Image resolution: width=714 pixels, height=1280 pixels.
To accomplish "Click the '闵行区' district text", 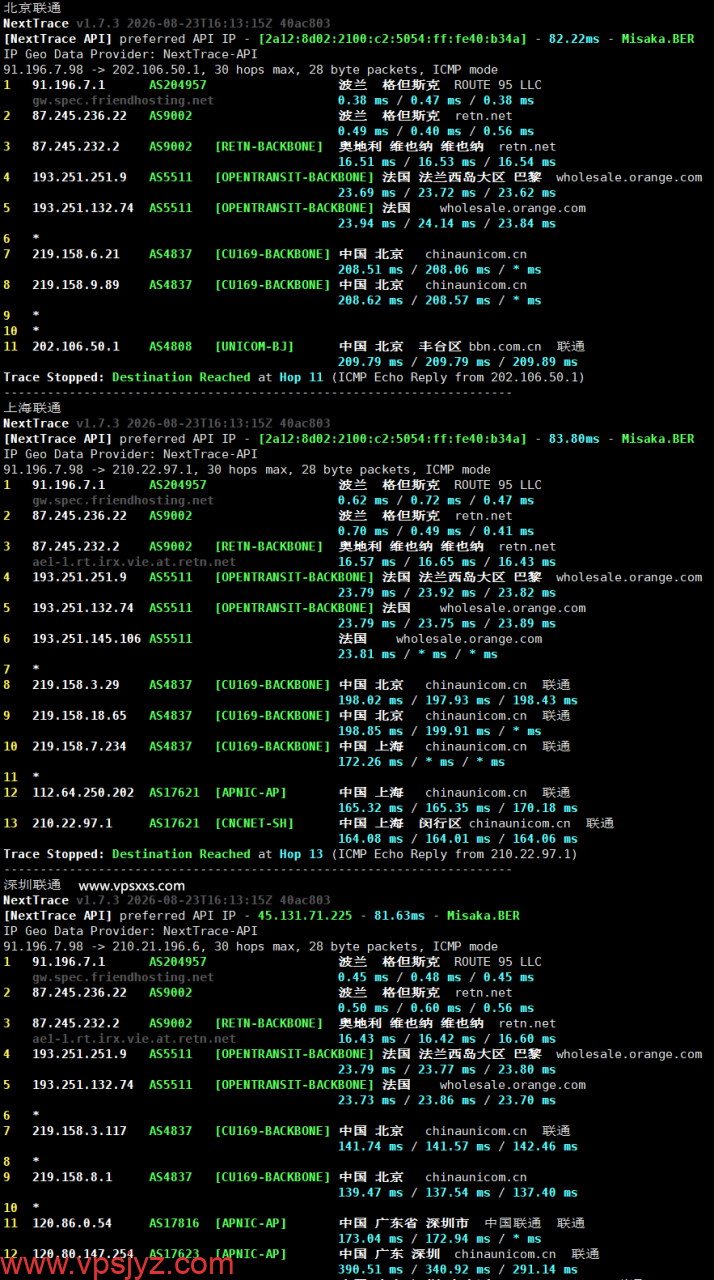I will 440,824.
